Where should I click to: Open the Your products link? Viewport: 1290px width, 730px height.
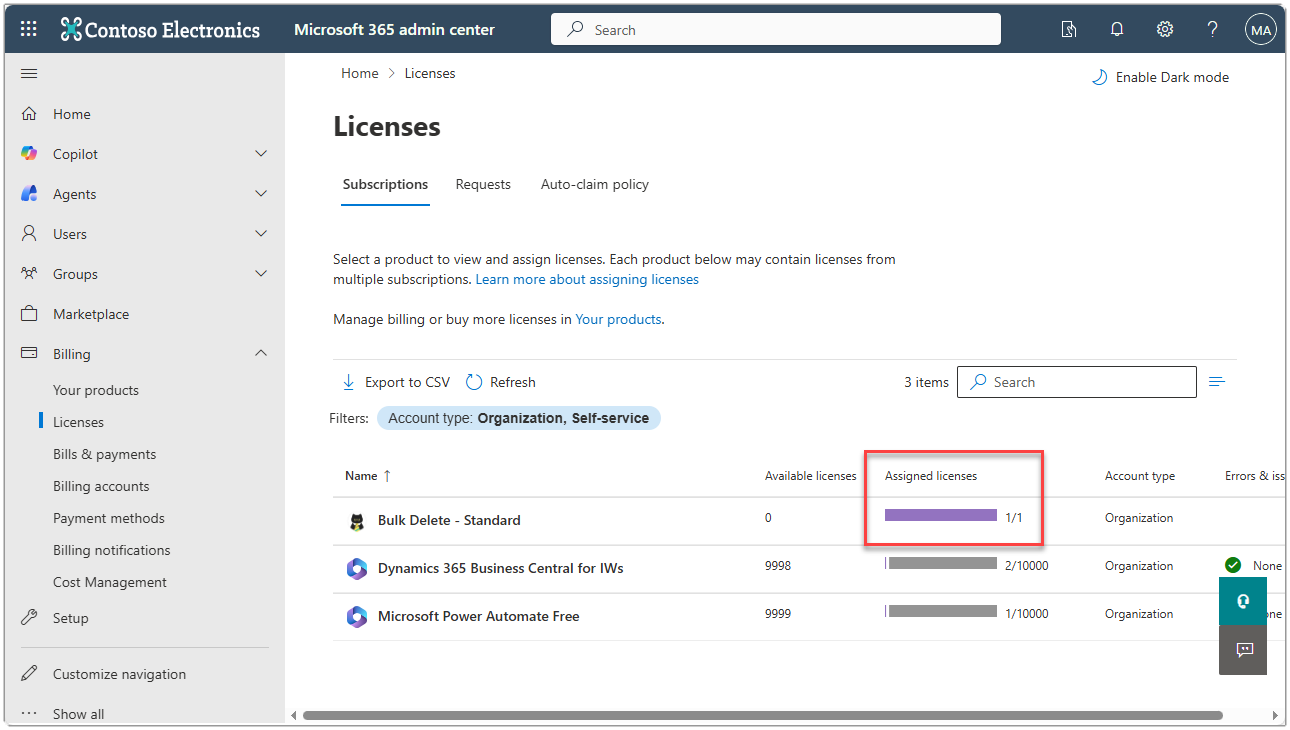pos(618,318)
